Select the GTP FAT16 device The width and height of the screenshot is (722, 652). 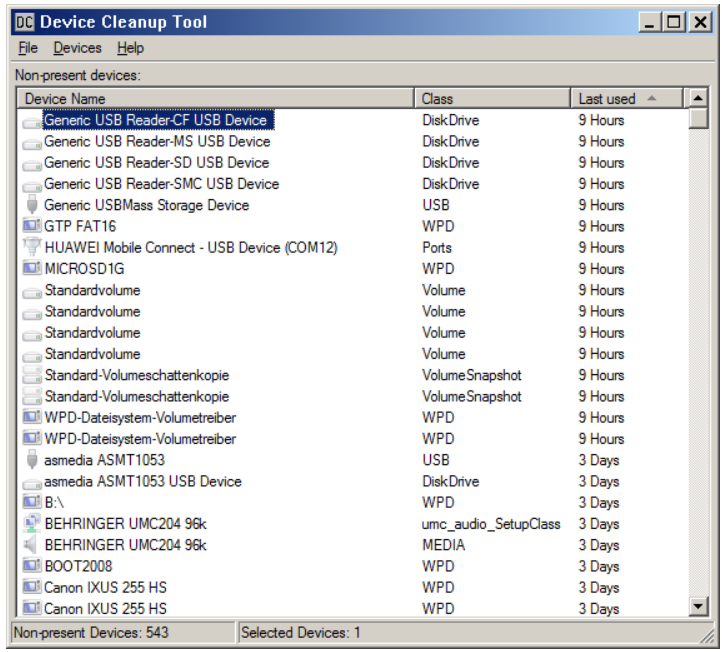(80, 226)
